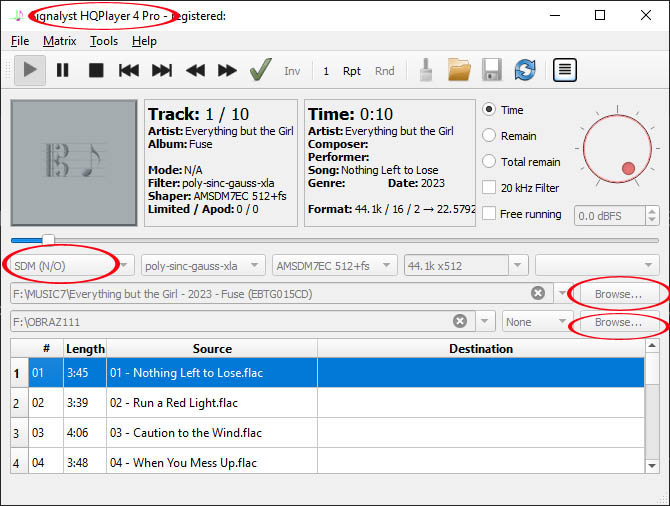Click the playlist scrollbar up arrow
The width and height of the screenshot is (670, 506).
coord(652,345)
